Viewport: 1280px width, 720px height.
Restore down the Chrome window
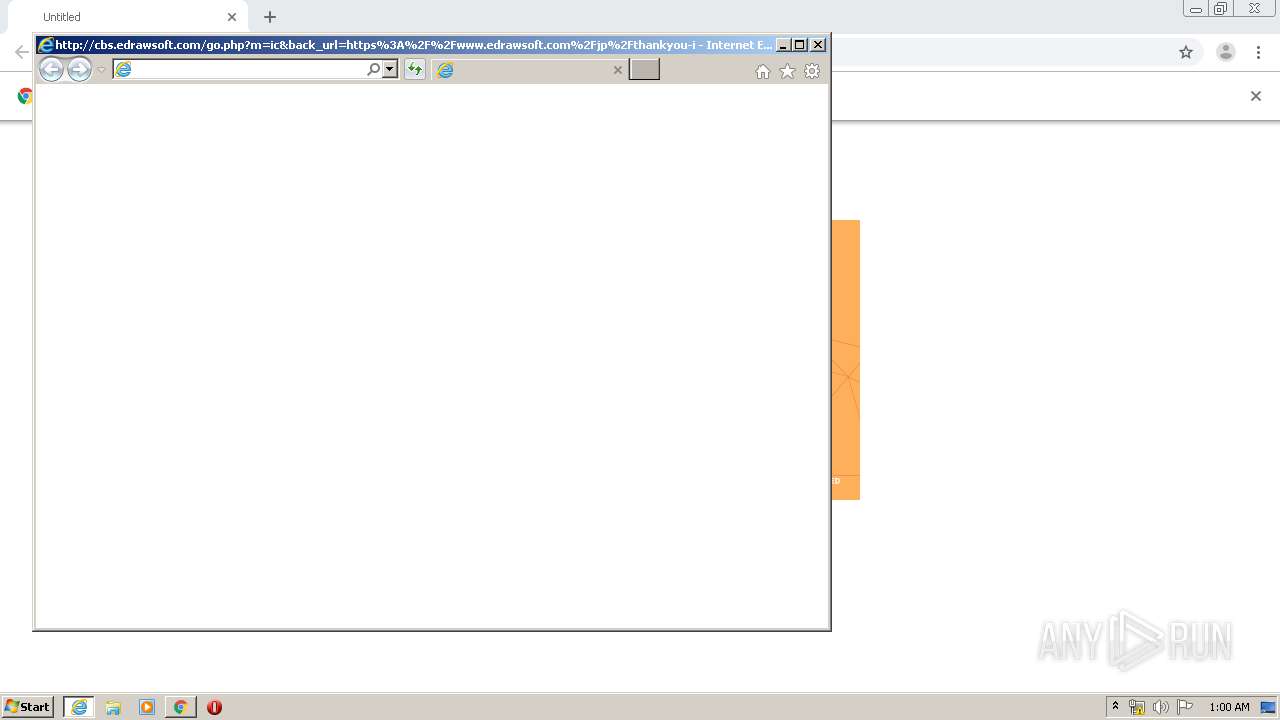pos(1221,9)
